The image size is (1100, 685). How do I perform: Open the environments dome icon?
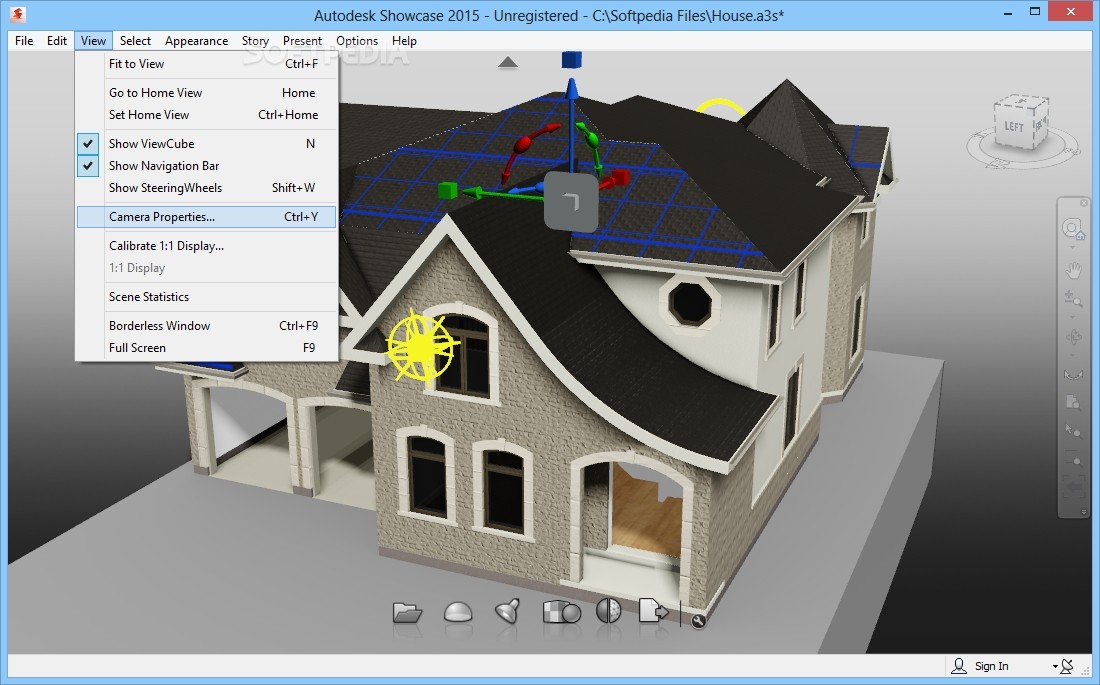[x=458, y=611]
